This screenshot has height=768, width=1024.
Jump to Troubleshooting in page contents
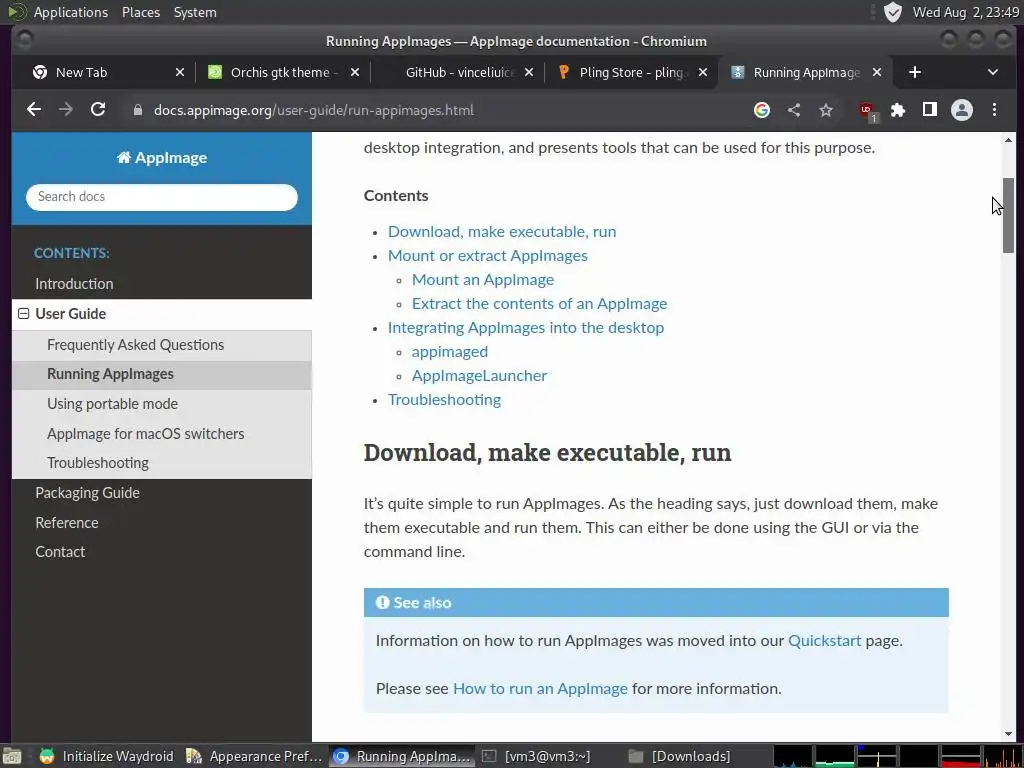click(444, 400)
